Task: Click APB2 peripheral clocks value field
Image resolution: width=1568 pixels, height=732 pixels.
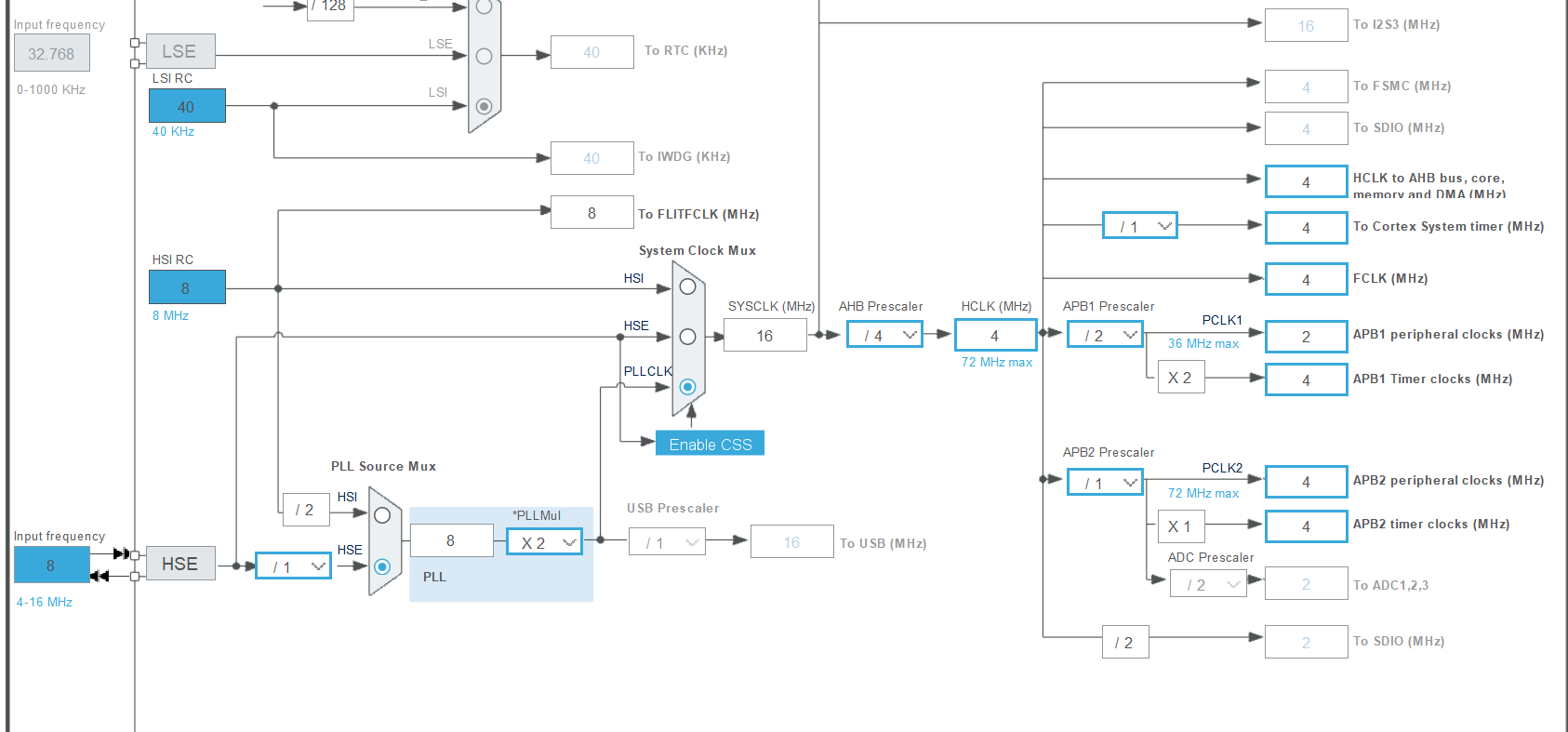Action: tap(1306, 482)
